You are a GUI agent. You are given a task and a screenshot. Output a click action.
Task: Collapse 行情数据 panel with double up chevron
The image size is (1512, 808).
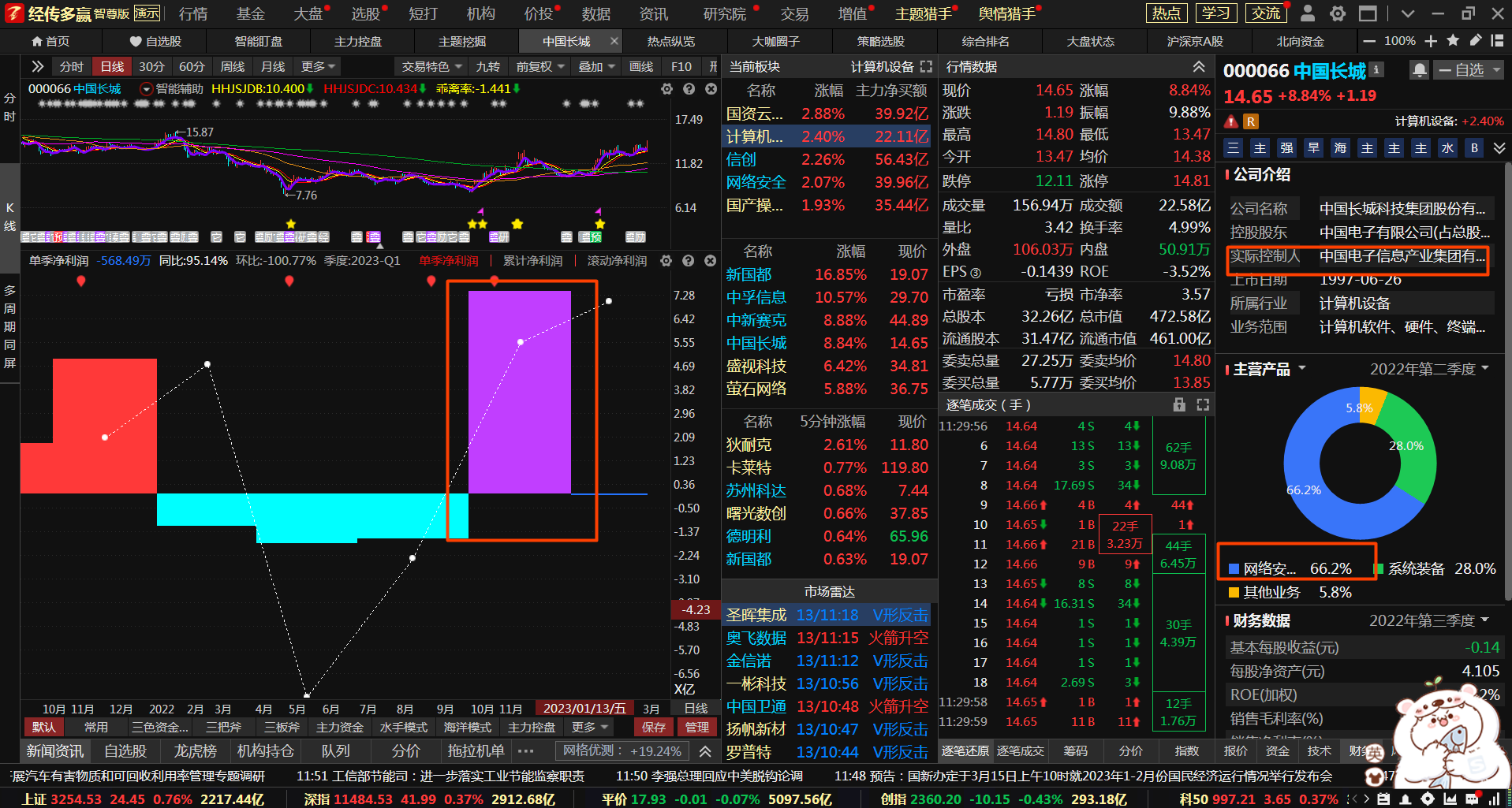click(1199, 67)
